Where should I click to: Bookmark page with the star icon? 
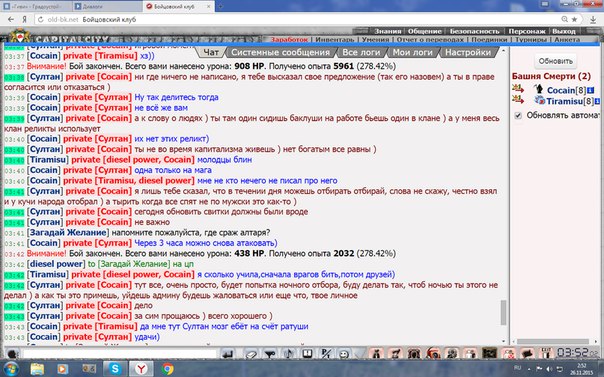[574, 19]
